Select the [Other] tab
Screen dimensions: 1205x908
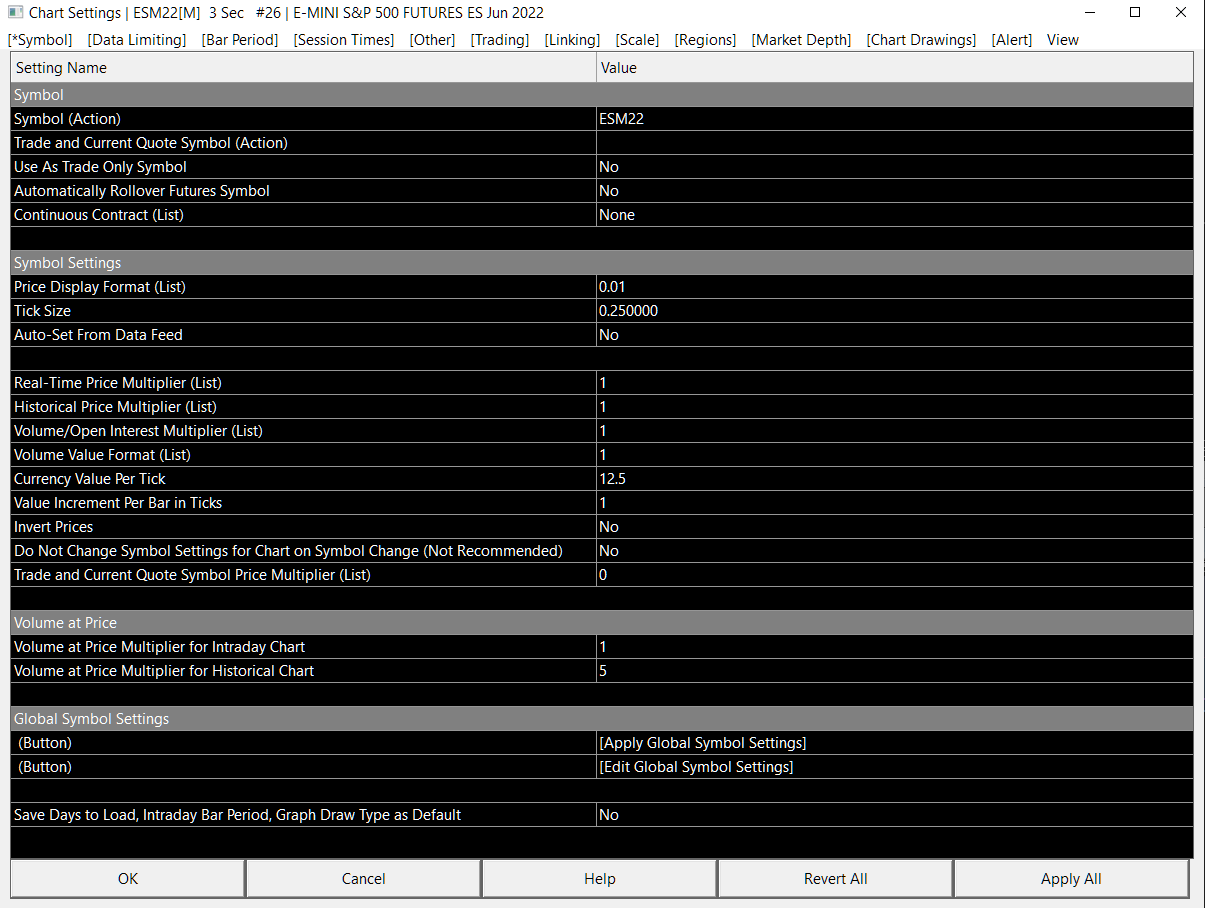[x=432, y=40]
